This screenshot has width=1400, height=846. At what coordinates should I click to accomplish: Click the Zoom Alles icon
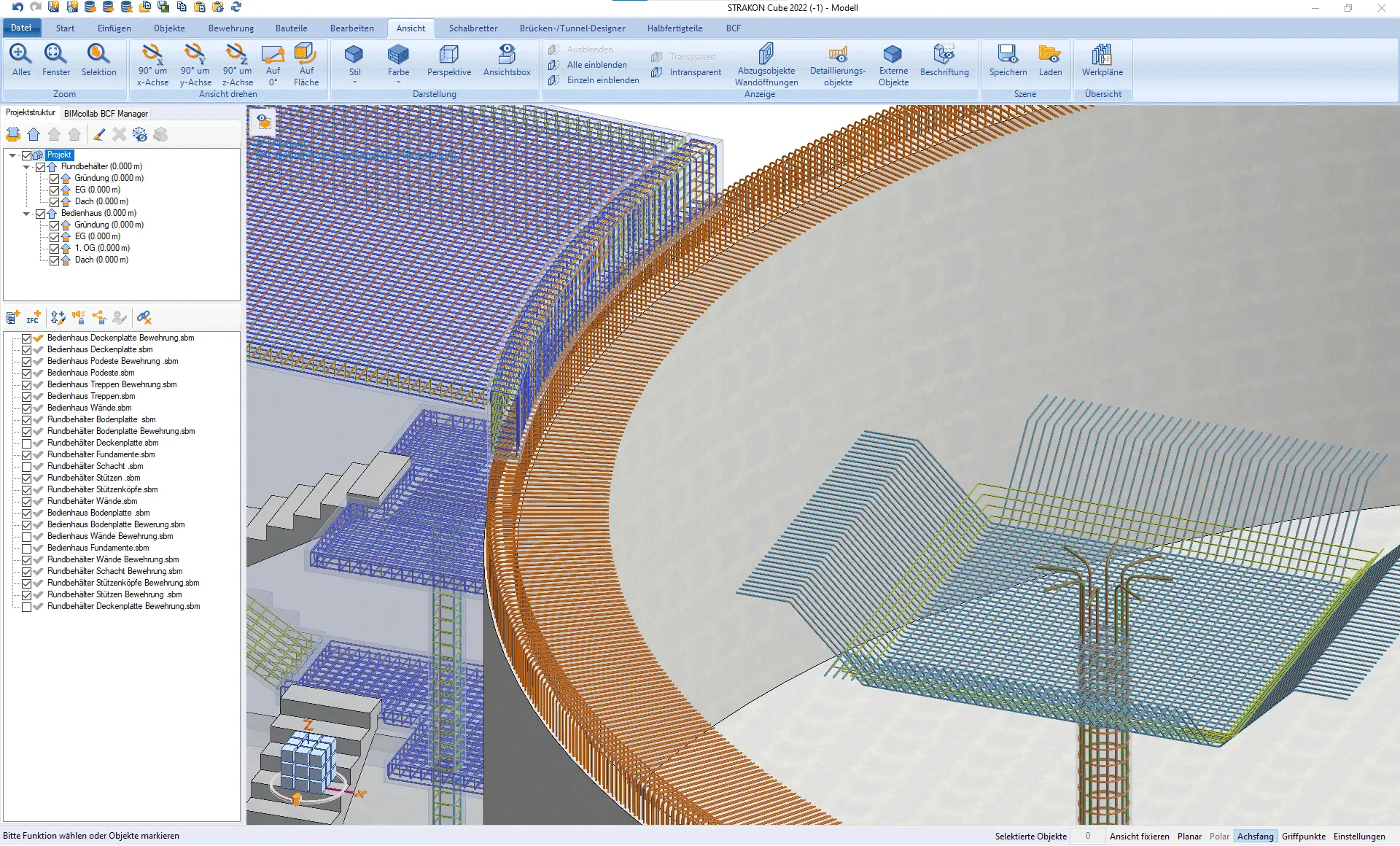pyautogui.click(x=21, y=58)
